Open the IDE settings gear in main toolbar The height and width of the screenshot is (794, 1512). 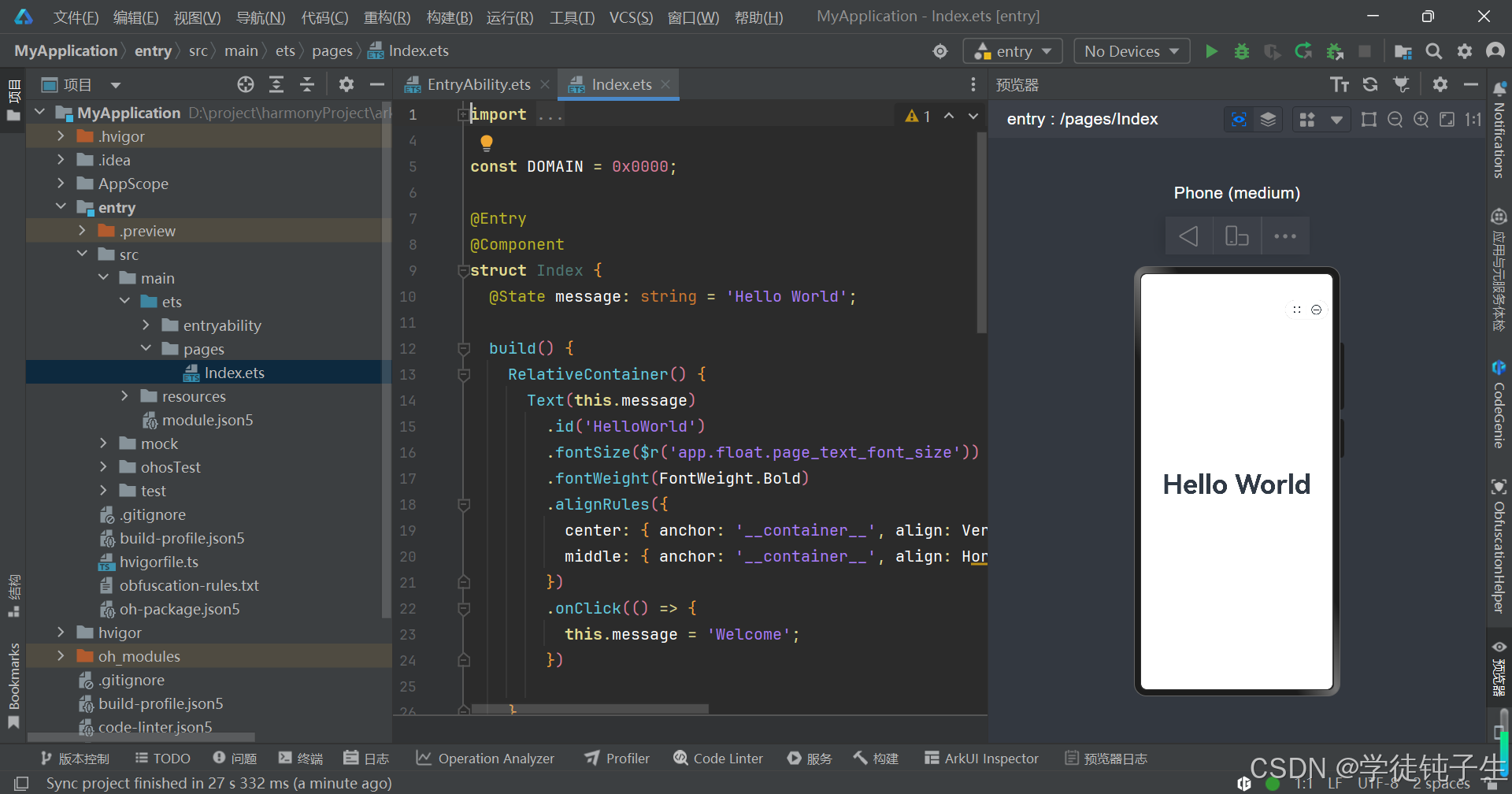coord(1465,51)
